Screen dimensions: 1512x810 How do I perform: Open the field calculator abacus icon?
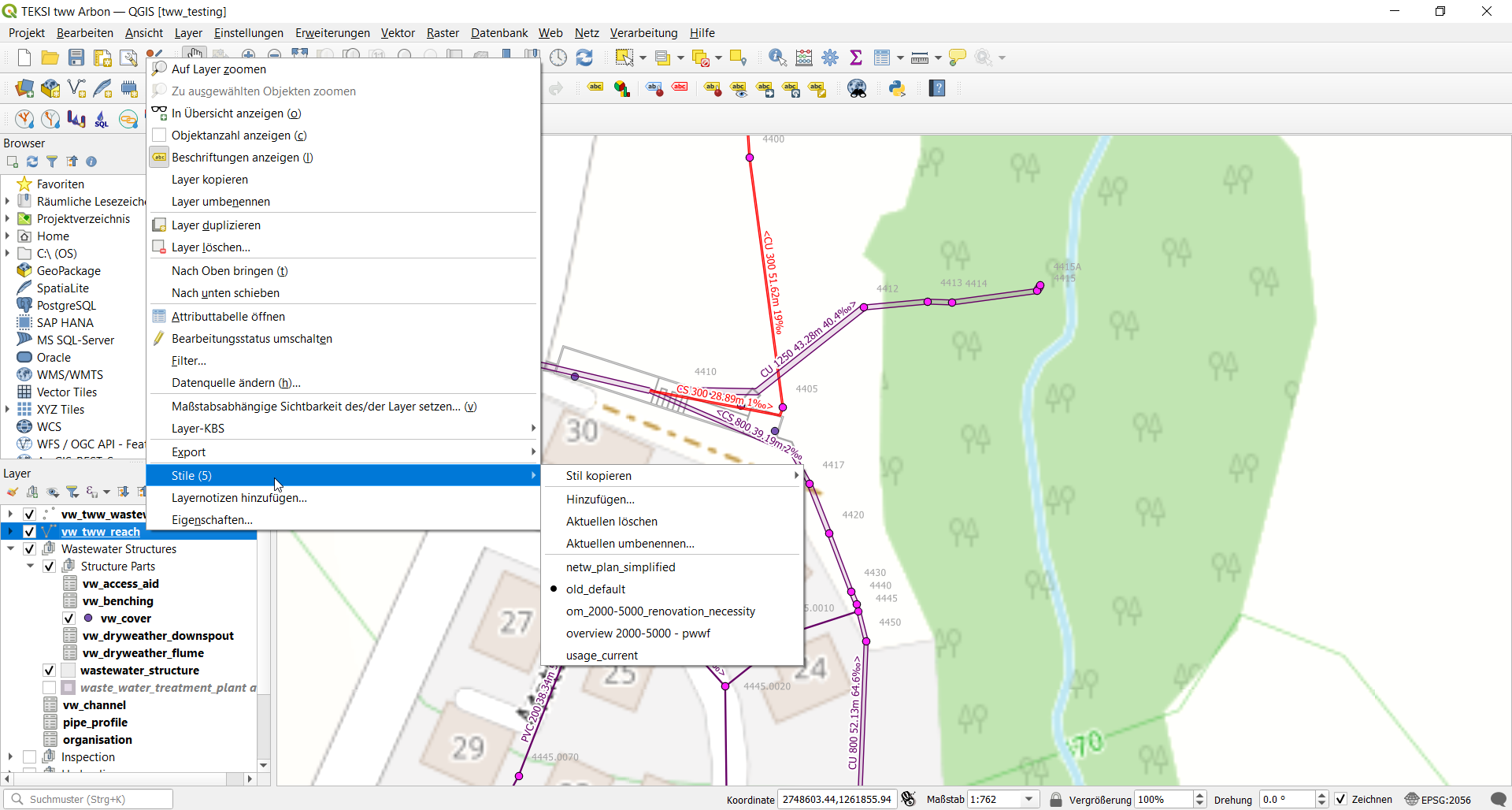click(x=804, y=58)
